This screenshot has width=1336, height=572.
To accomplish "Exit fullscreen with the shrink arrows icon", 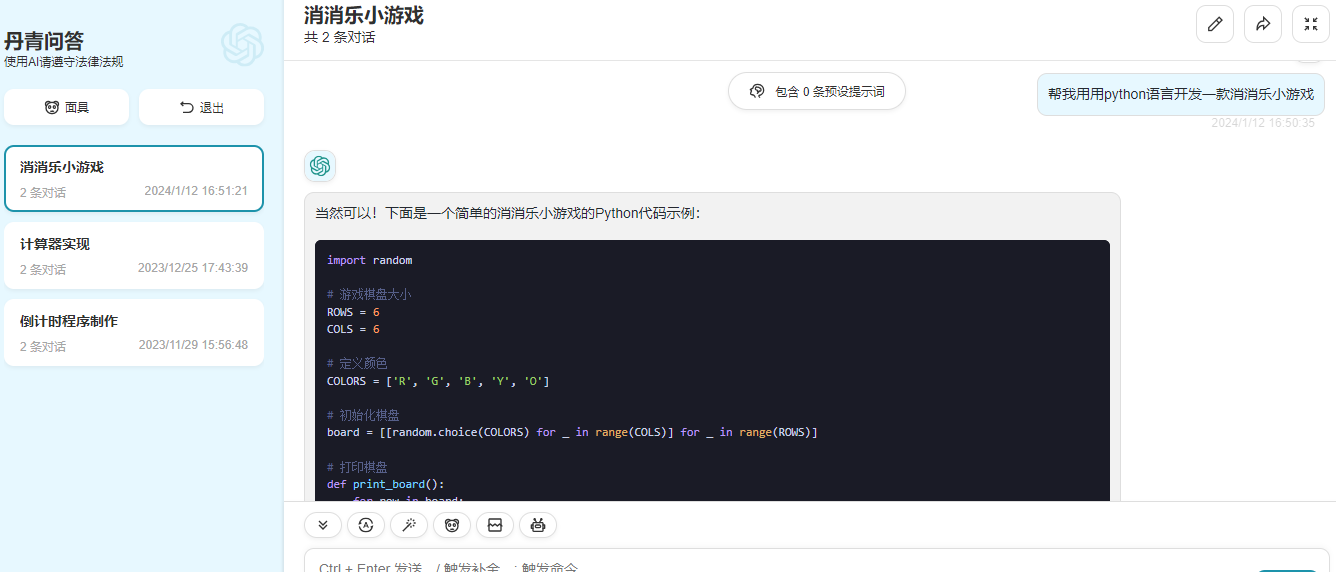I will click(x=1311, y=24).
